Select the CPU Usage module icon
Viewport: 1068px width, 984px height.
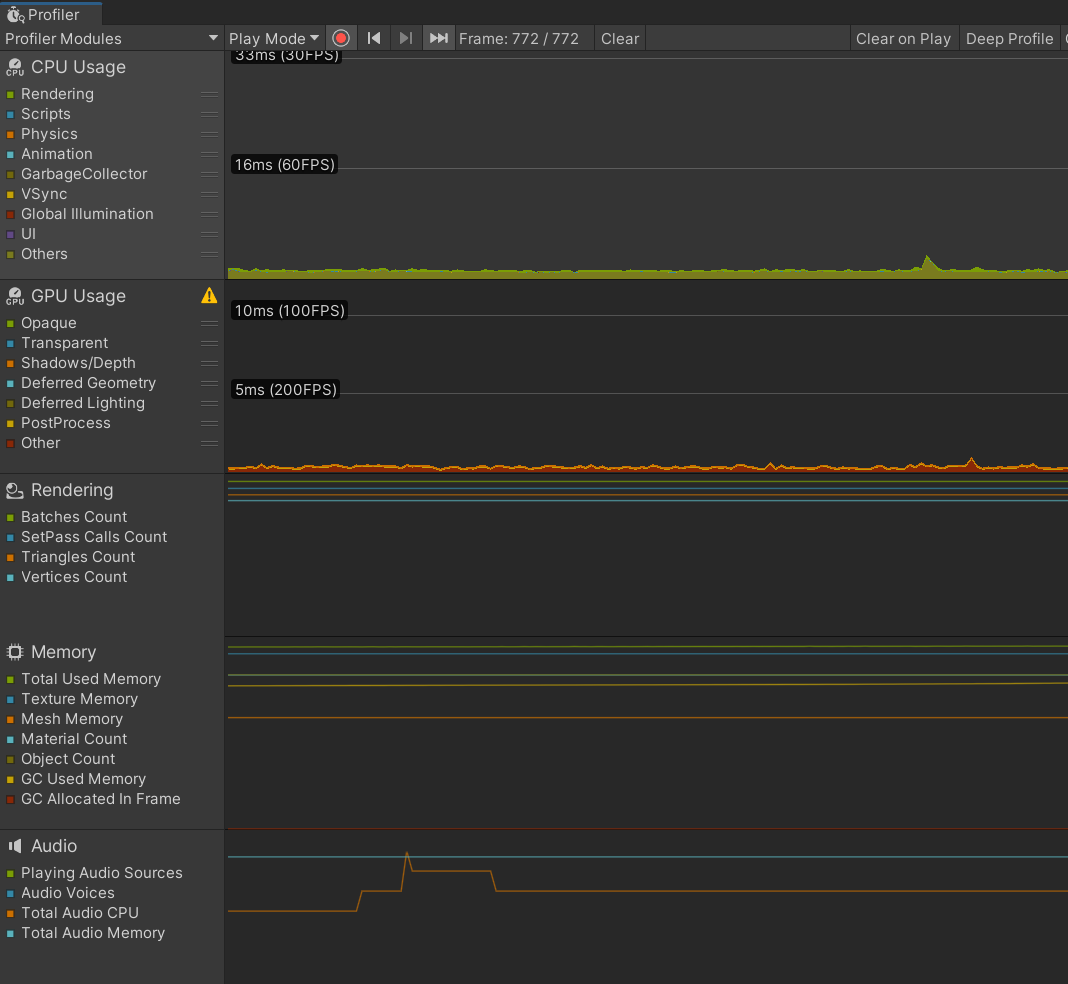click(x=15, y=68)
